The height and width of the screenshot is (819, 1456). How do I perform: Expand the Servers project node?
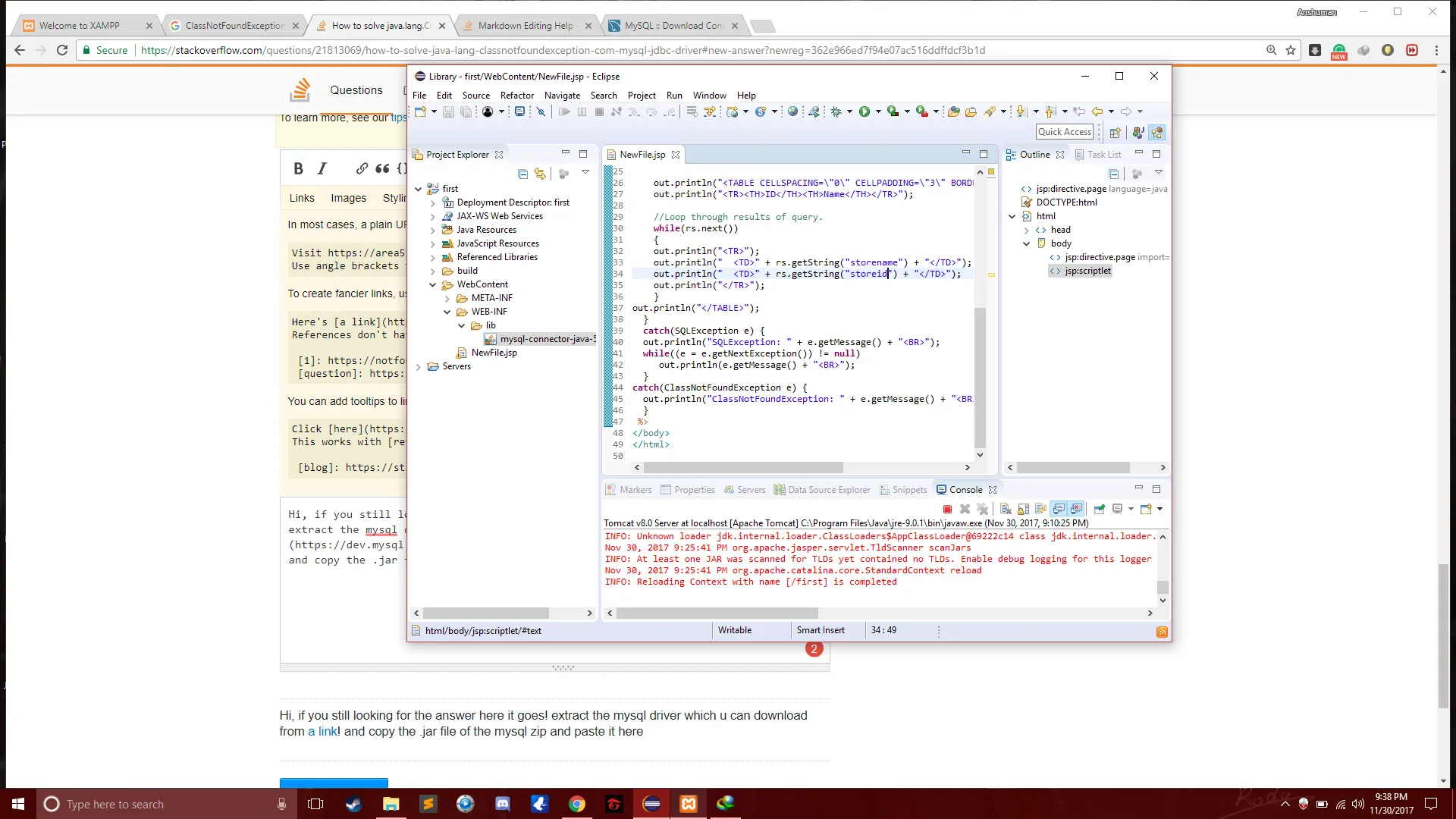click(x=419, y=366)
